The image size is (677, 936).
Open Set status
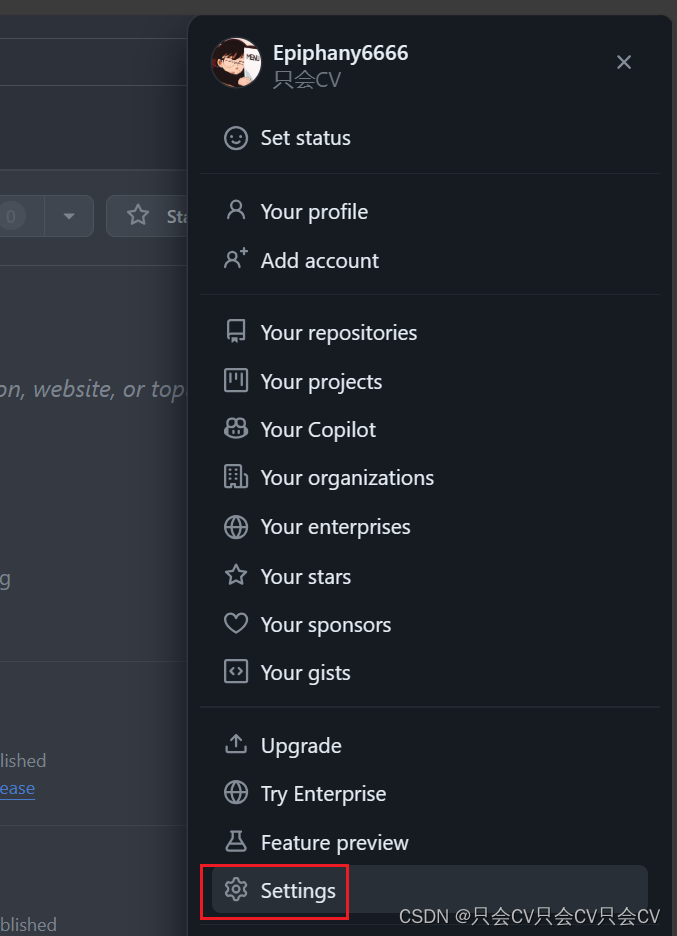(x=306, y=138)
